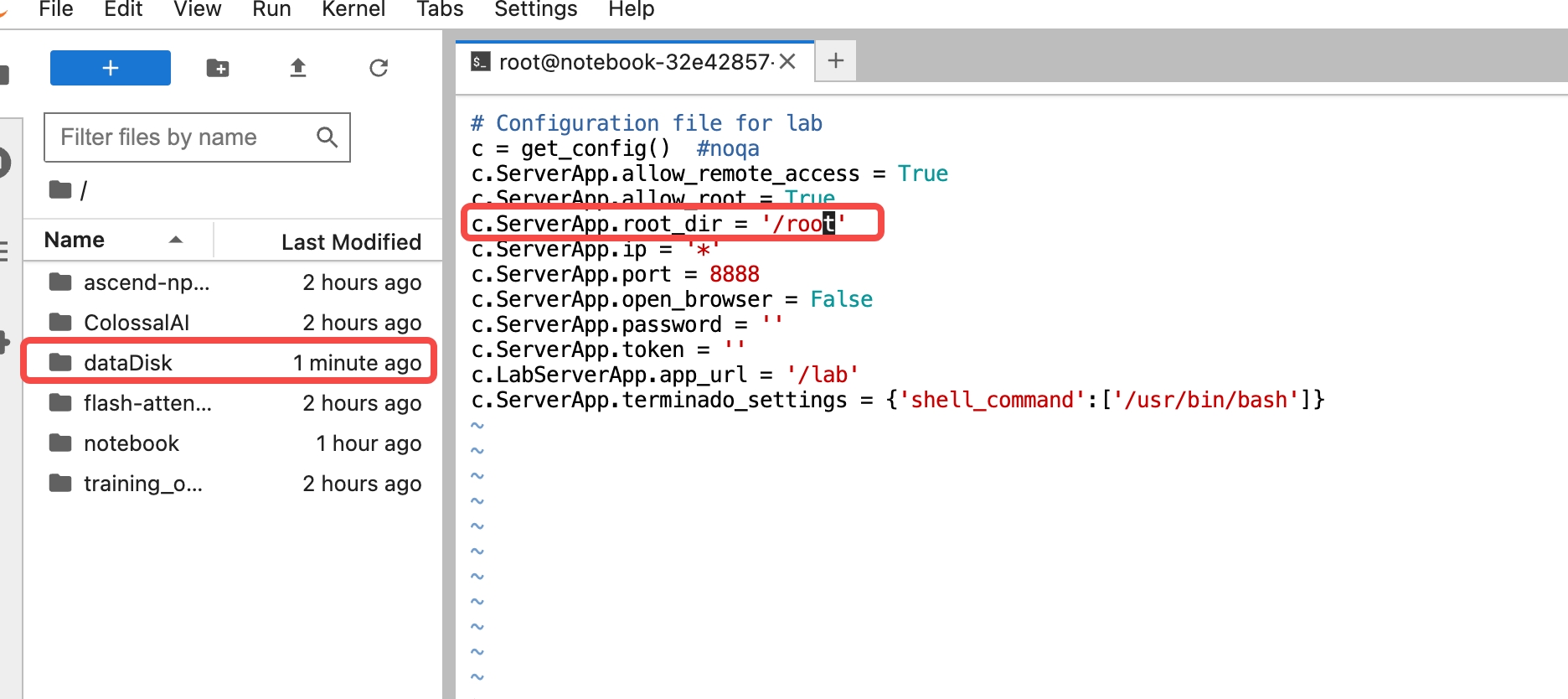Open the File menu
Image resolution: width=1568 pixels, height=699 pixels.
[x=56, y=9]
